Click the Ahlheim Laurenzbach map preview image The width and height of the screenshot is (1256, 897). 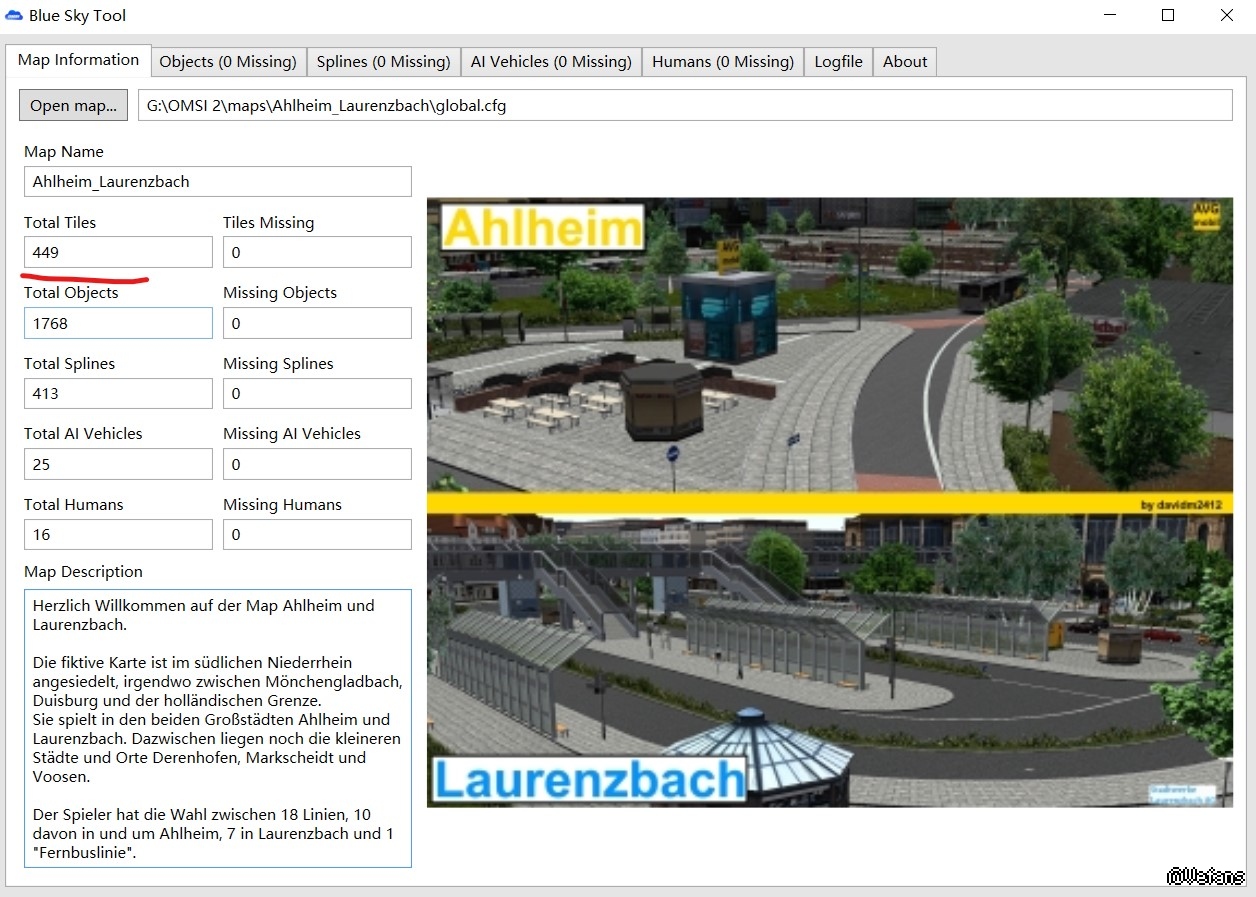pos(830,502)
